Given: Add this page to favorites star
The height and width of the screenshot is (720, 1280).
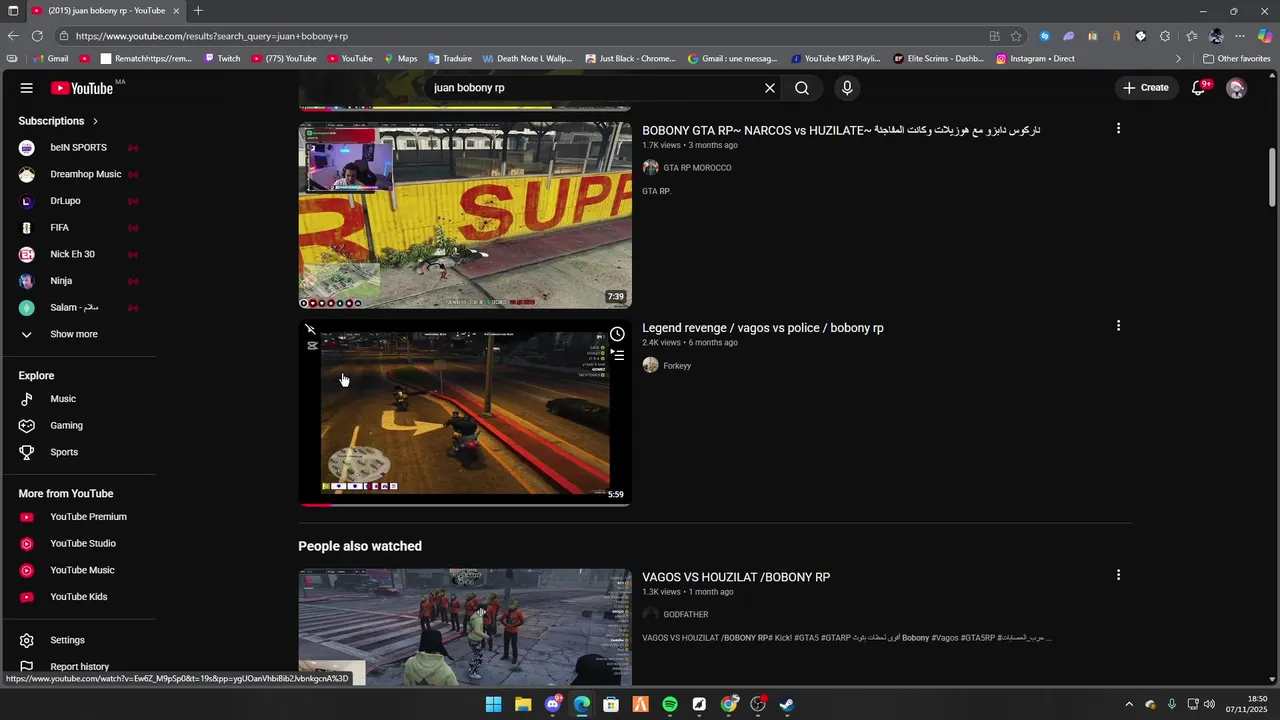Looking at the screenshot, I should (1016, 36).
